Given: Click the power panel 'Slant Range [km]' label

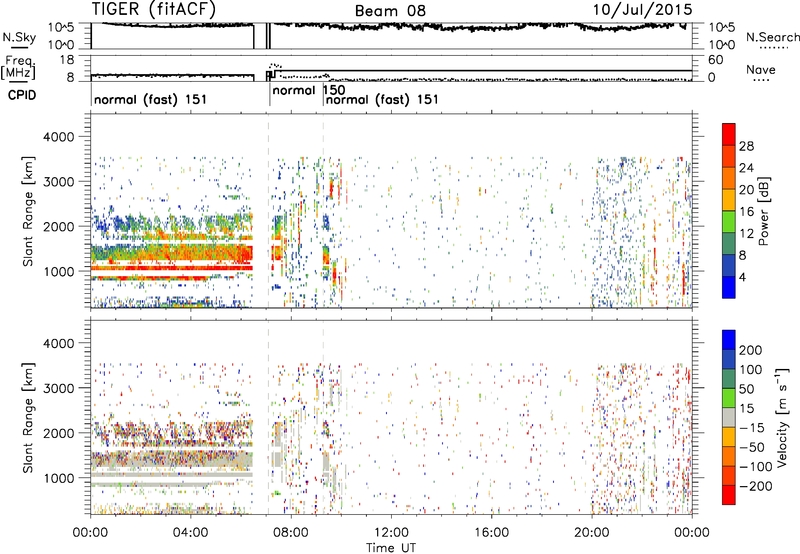Looking at the screenshot, I should tap(28, 211).
